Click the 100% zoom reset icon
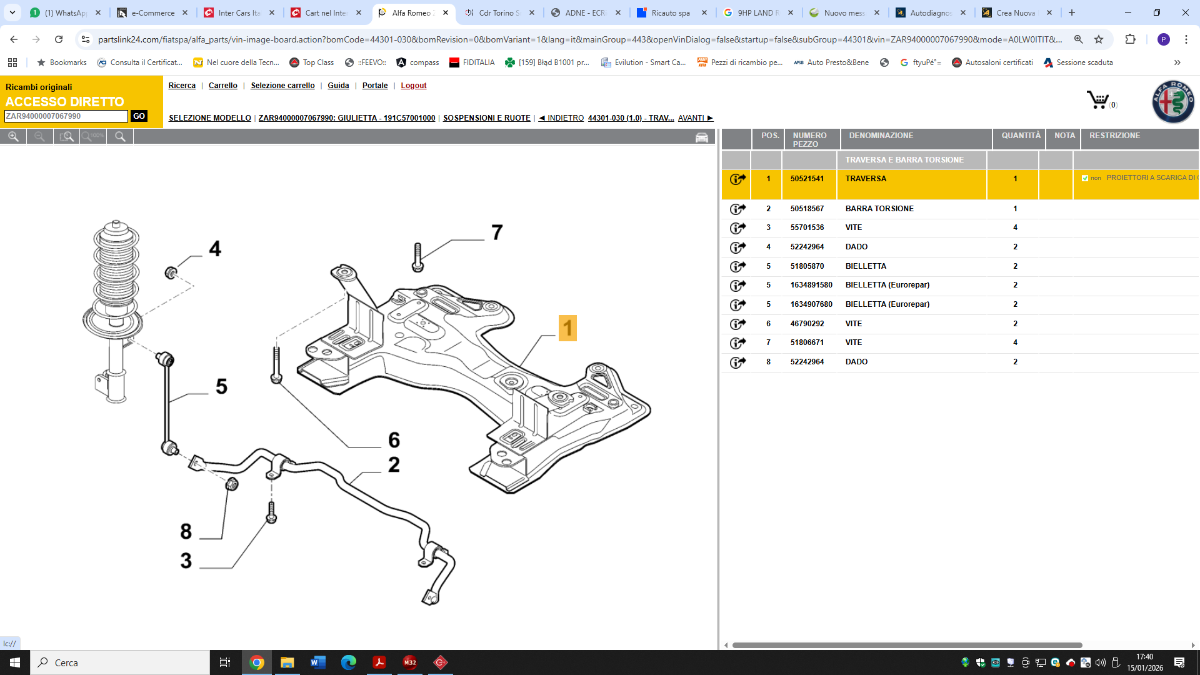This screenshot has width=1200, height=675. coord(94,136)
